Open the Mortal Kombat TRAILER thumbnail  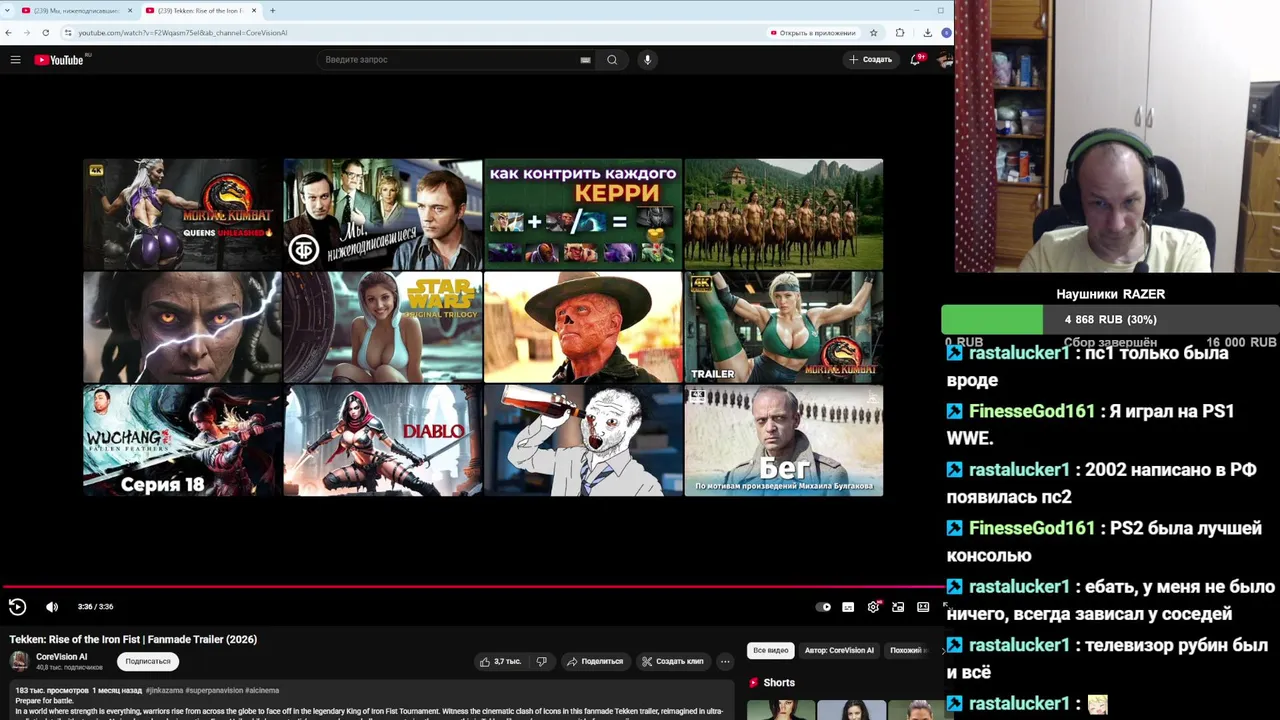[x=784, y=327]
